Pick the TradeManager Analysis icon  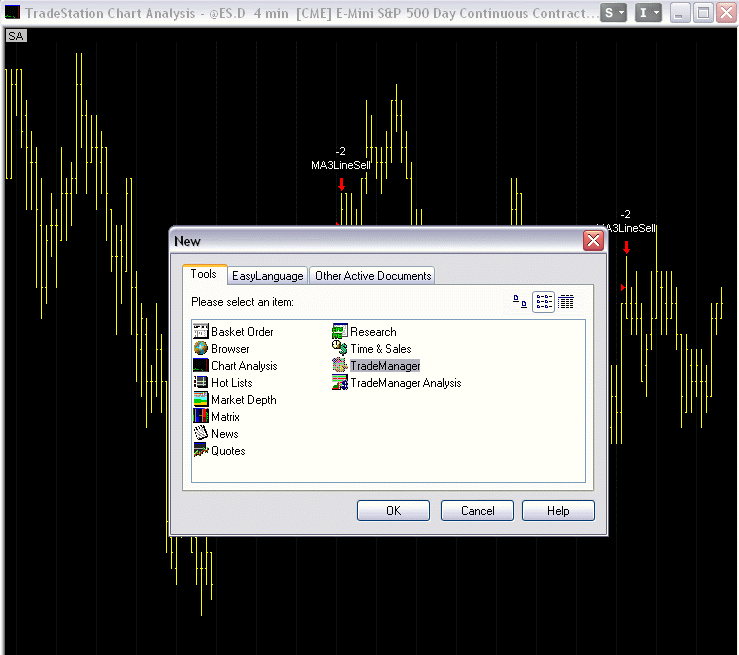[x=340, y=383]
